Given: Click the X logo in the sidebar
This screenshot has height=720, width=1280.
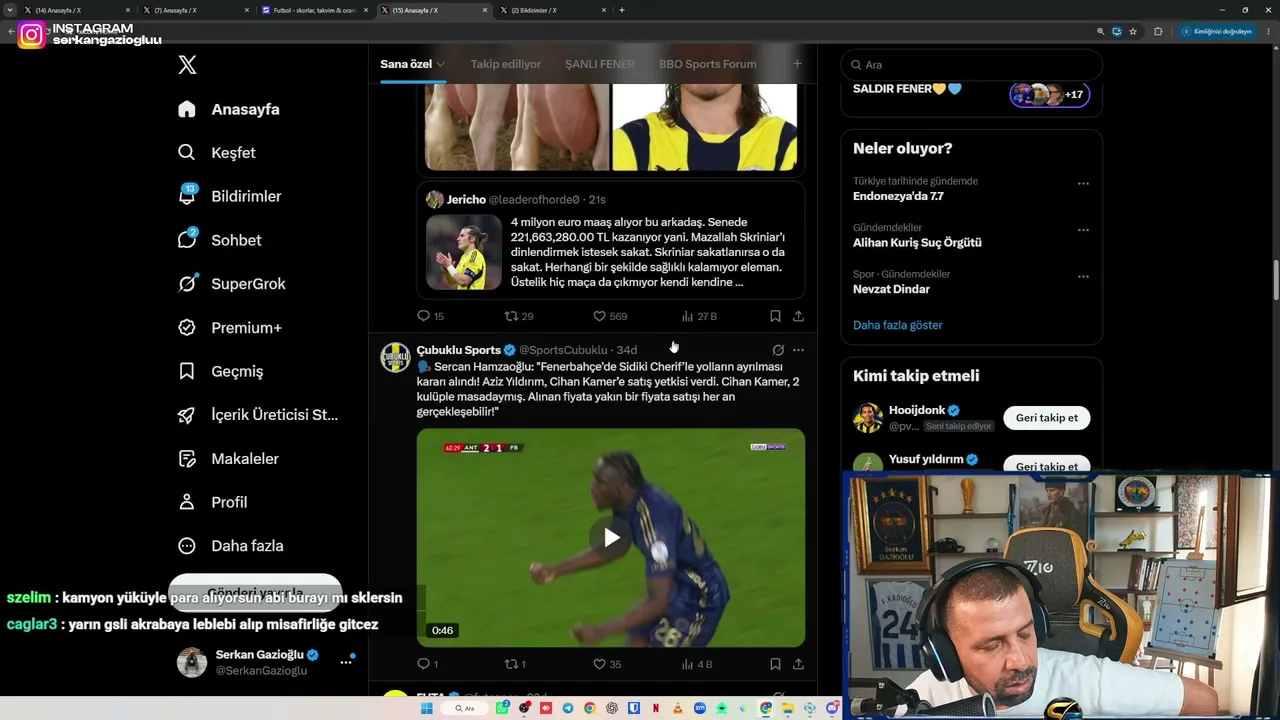Looking at the screenshot, I should [x=187, y=65].
